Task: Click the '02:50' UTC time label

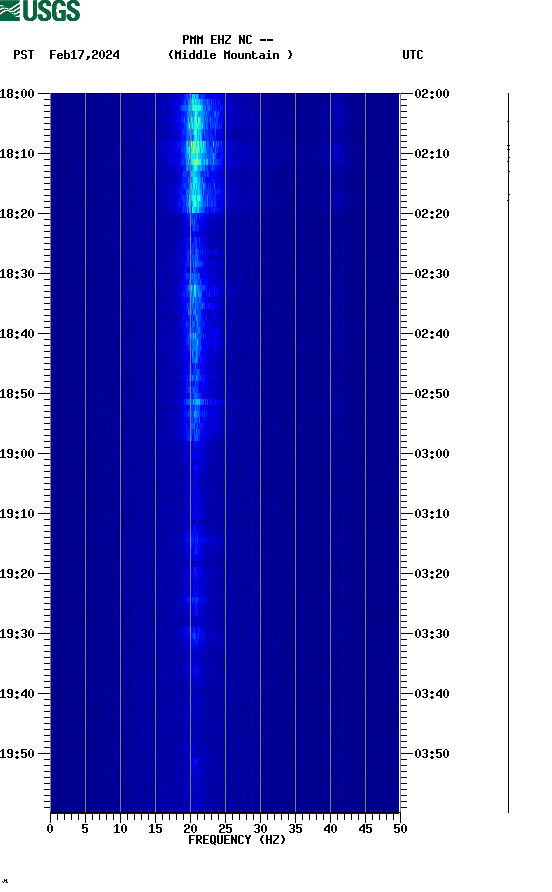Action: pos(432,394)
